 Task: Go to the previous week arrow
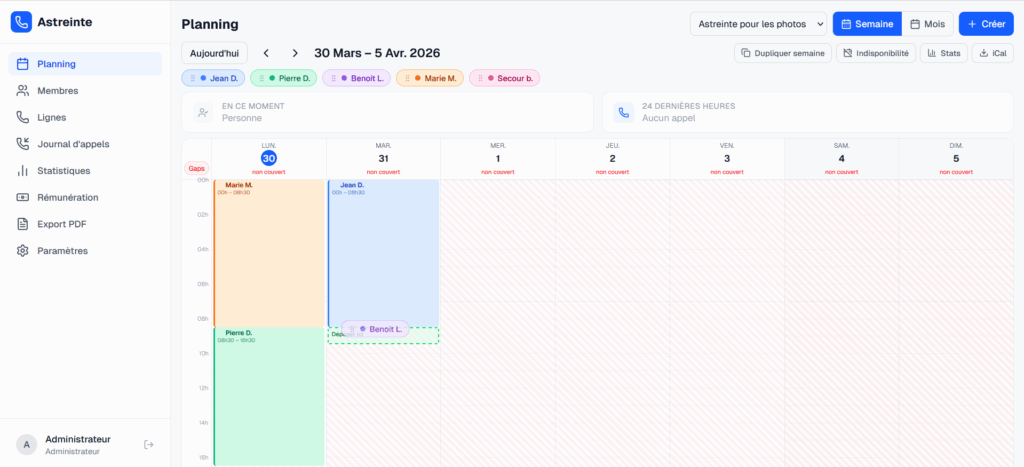click(x=266, y=53)
